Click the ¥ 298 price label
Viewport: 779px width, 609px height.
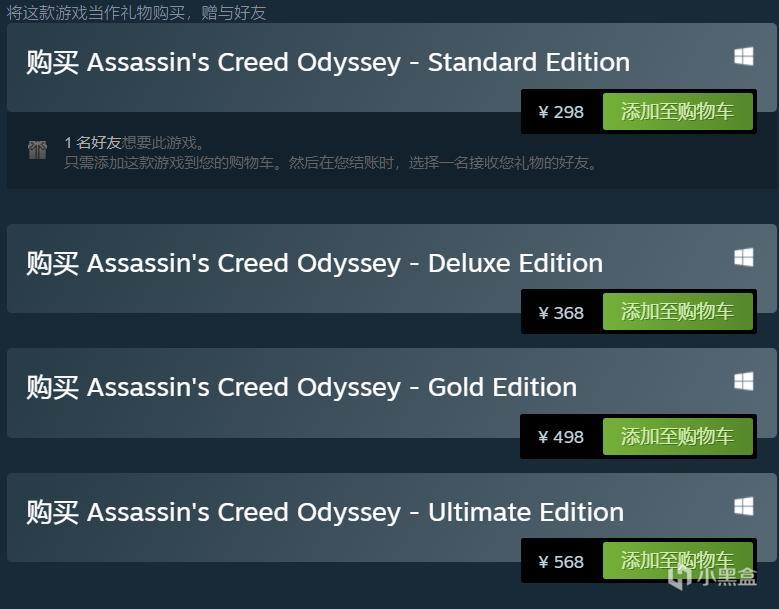click(561, 112)
